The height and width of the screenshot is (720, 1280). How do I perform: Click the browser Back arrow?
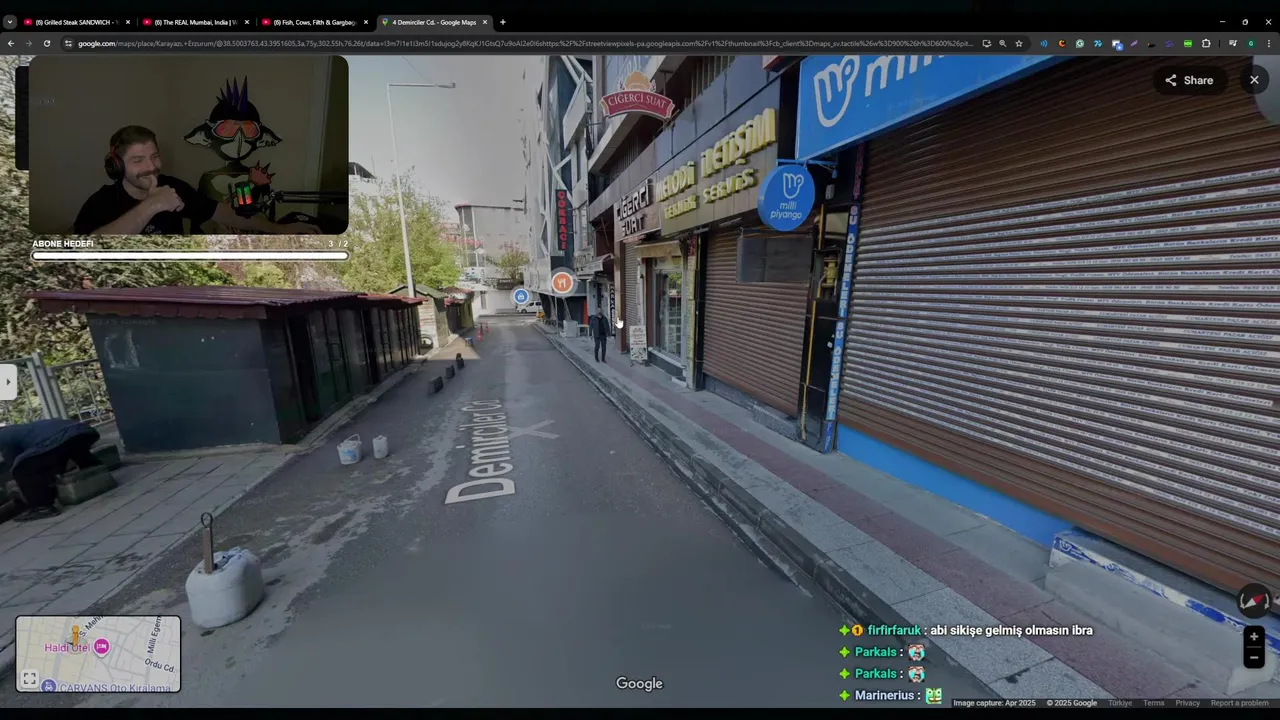tap(11, 43)
